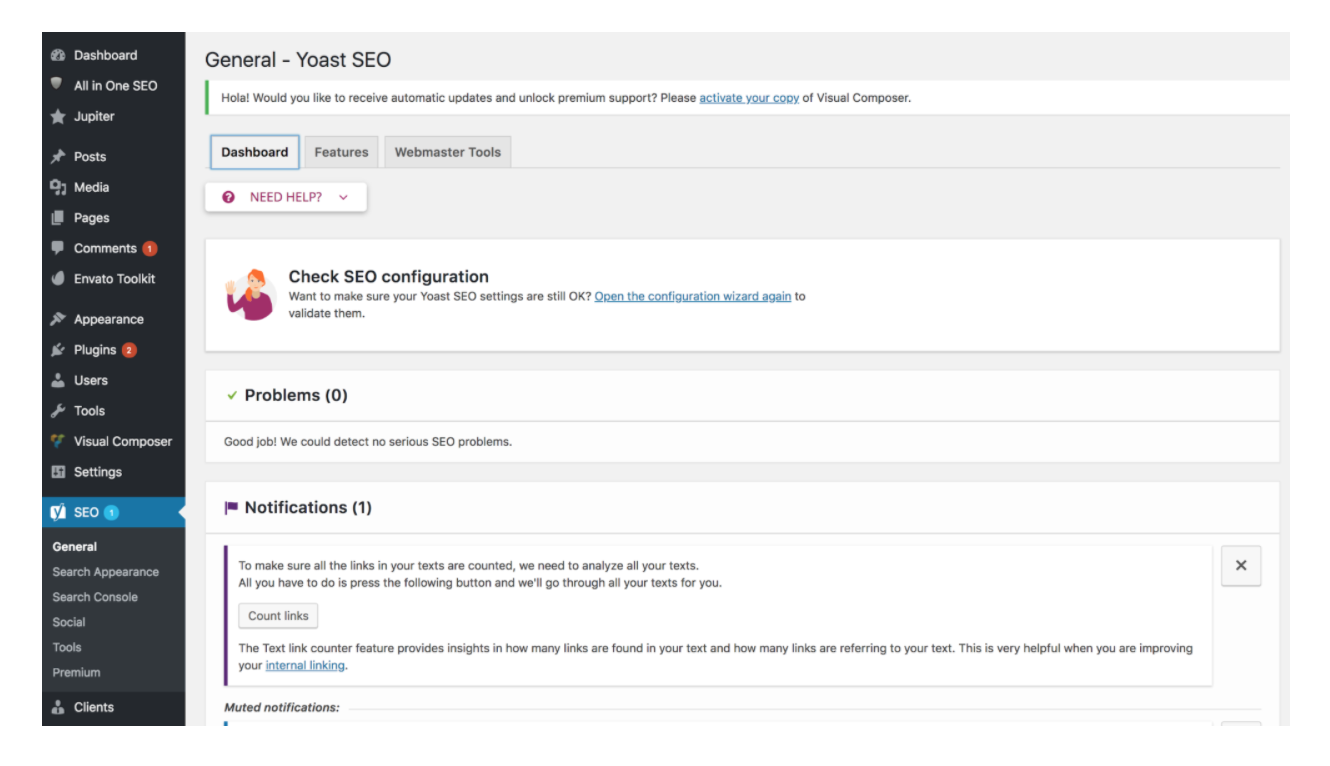Go to the Posts menu label

click(x=90, y=157)
